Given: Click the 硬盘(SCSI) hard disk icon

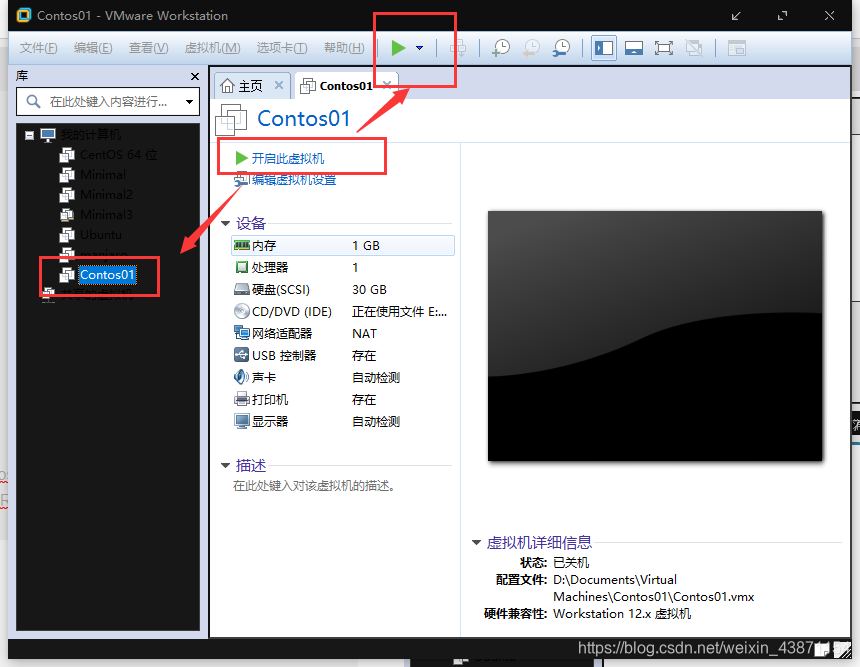Looking at the screenshot, I should [241, 289].
